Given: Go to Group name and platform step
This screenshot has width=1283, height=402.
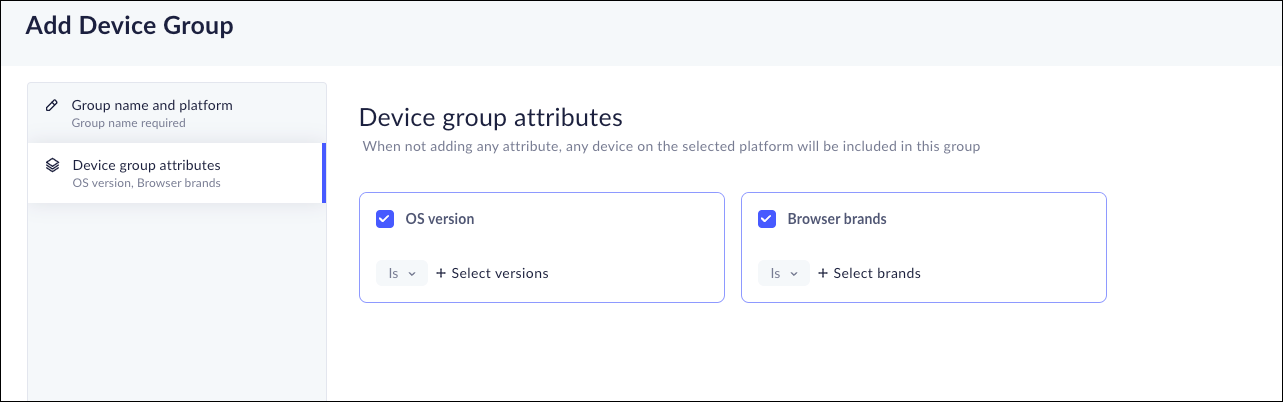Looking at the screenshot, I should (152, 105).
